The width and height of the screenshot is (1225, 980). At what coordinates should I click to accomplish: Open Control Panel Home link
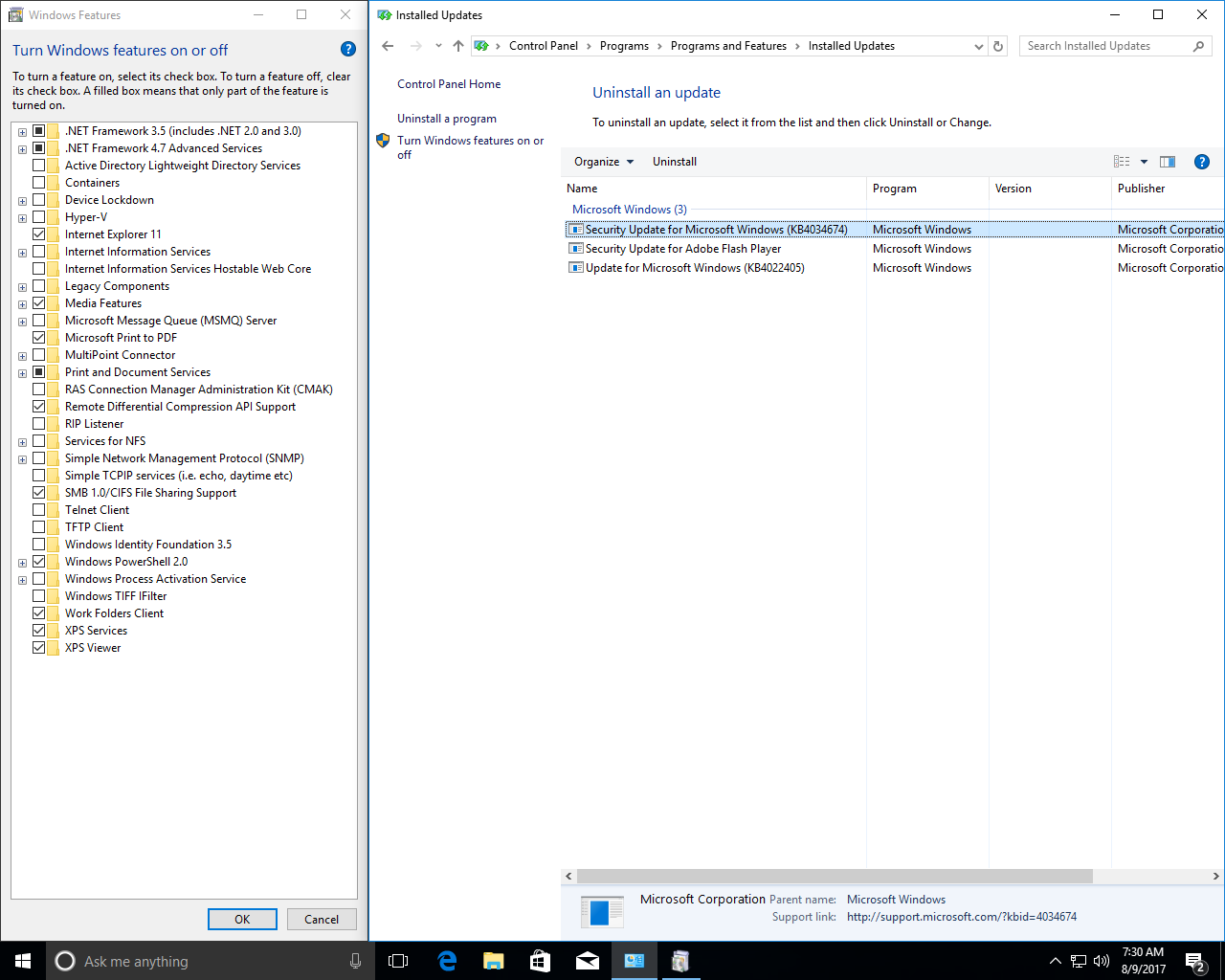coord(449,84)
